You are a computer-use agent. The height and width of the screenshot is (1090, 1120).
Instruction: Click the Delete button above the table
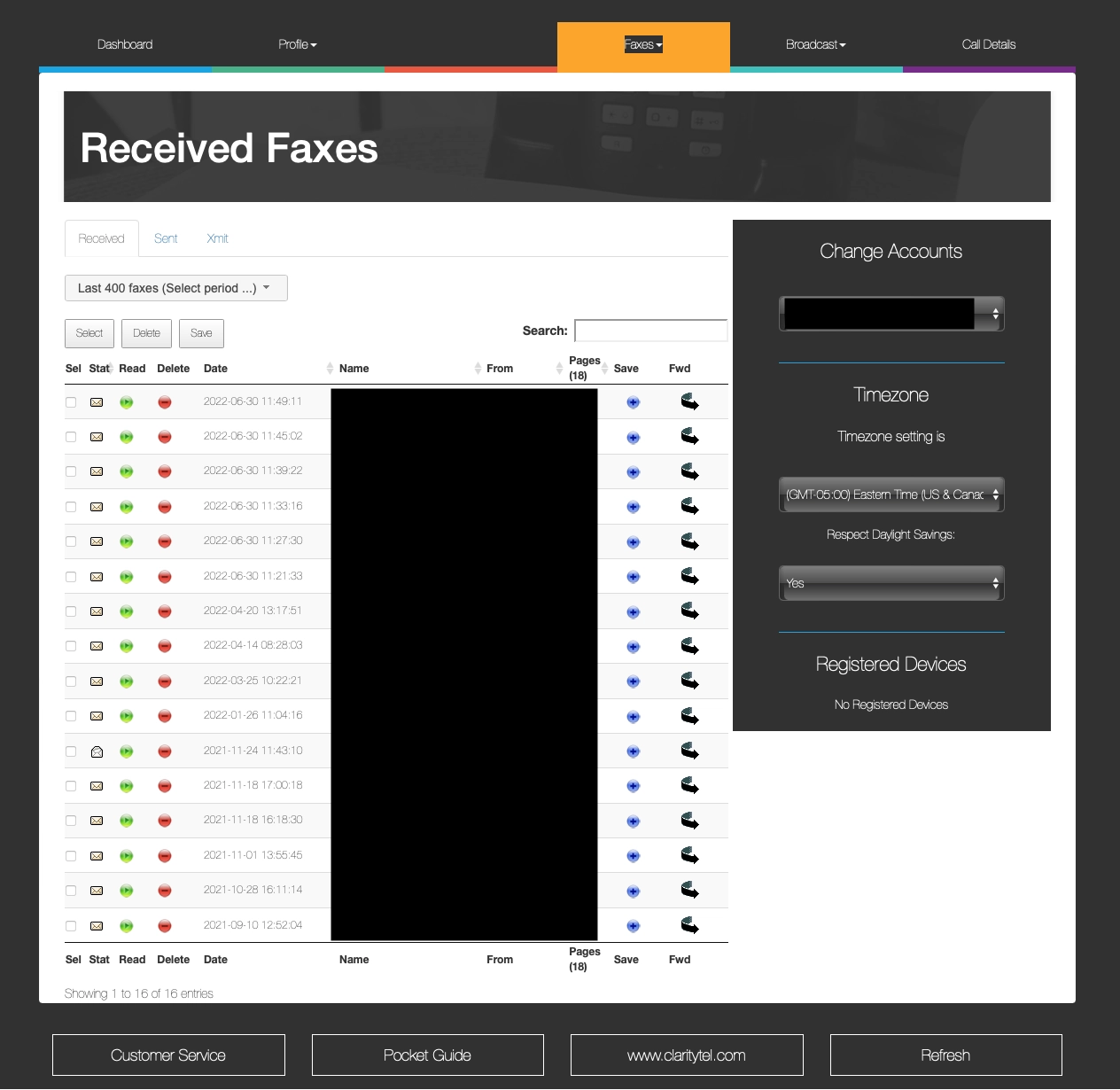click(146, 333)
